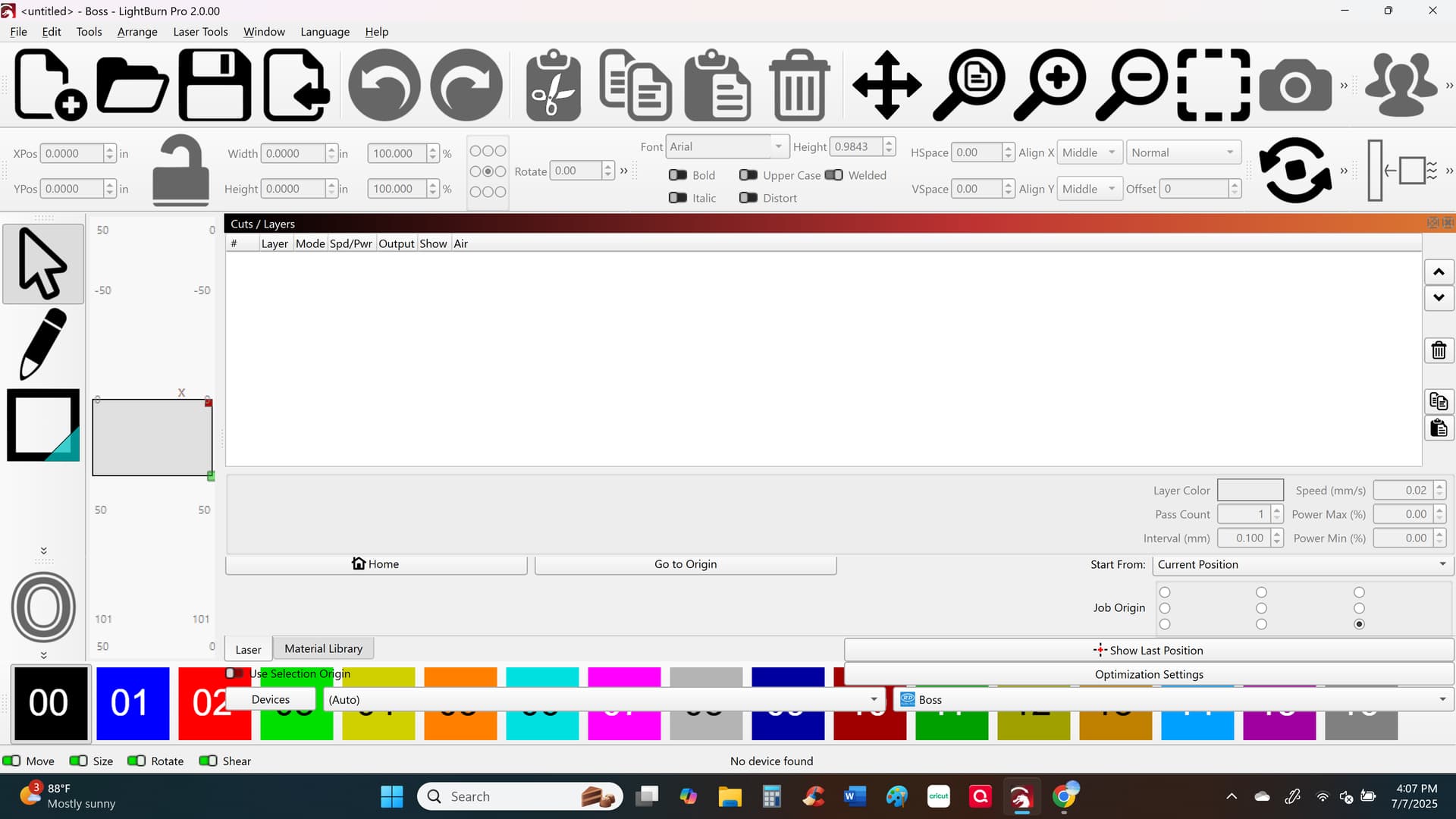Open the Start From dropdown
Screen dimensions: 1456x819
point(1302,564)
